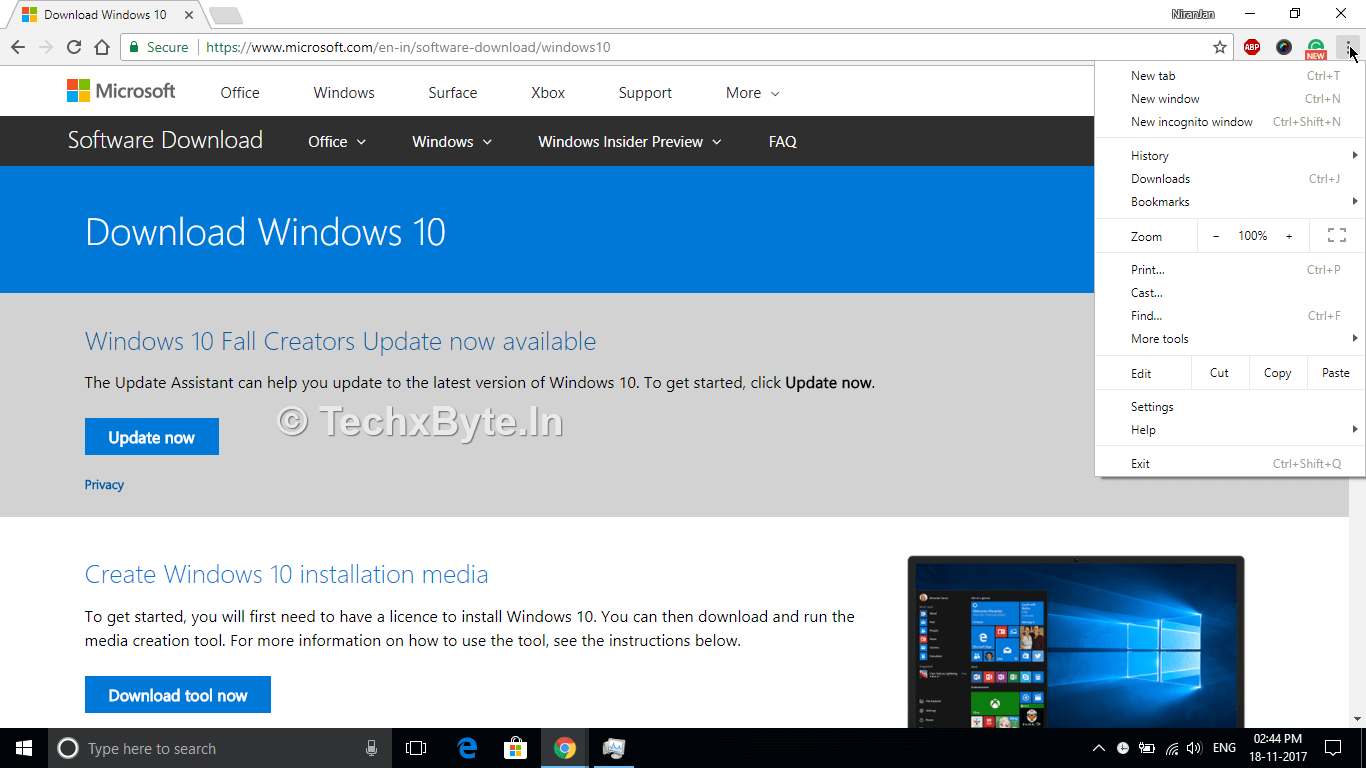
Task: Click the Cortana microphone icon
Action: pos(371,748)
